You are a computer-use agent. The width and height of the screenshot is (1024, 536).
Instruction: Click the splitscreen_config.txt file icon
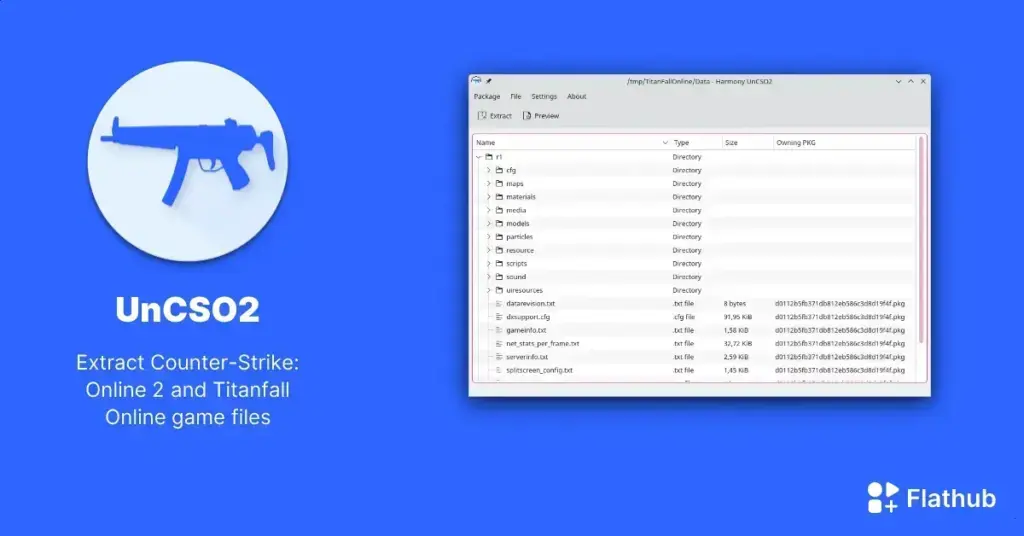499,370
